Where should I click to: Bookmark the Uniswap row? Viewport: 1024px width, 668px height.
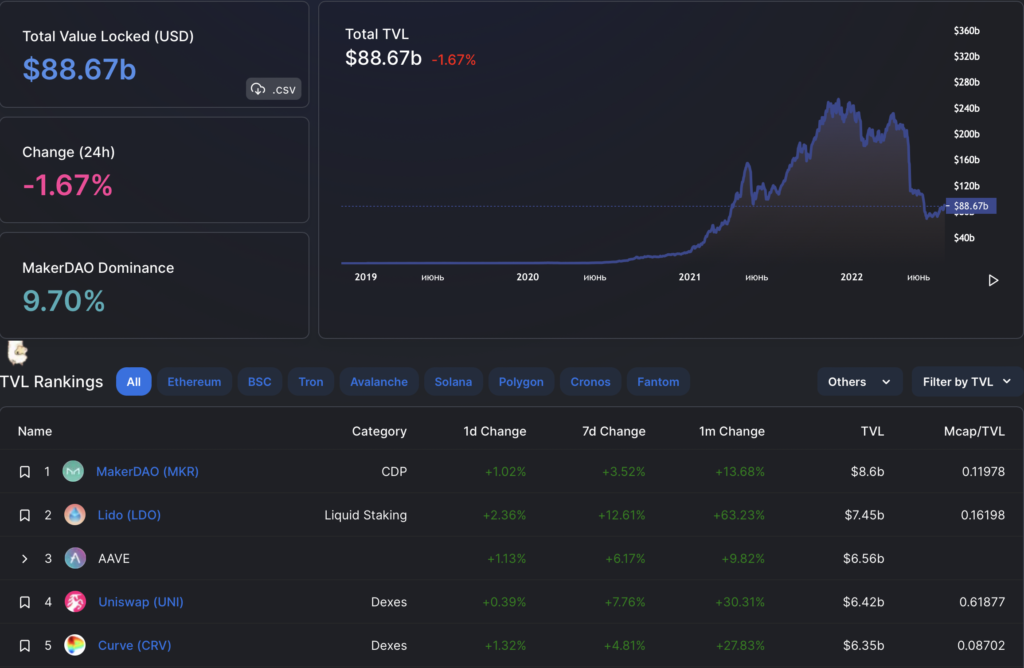click(x=25, y=601)
